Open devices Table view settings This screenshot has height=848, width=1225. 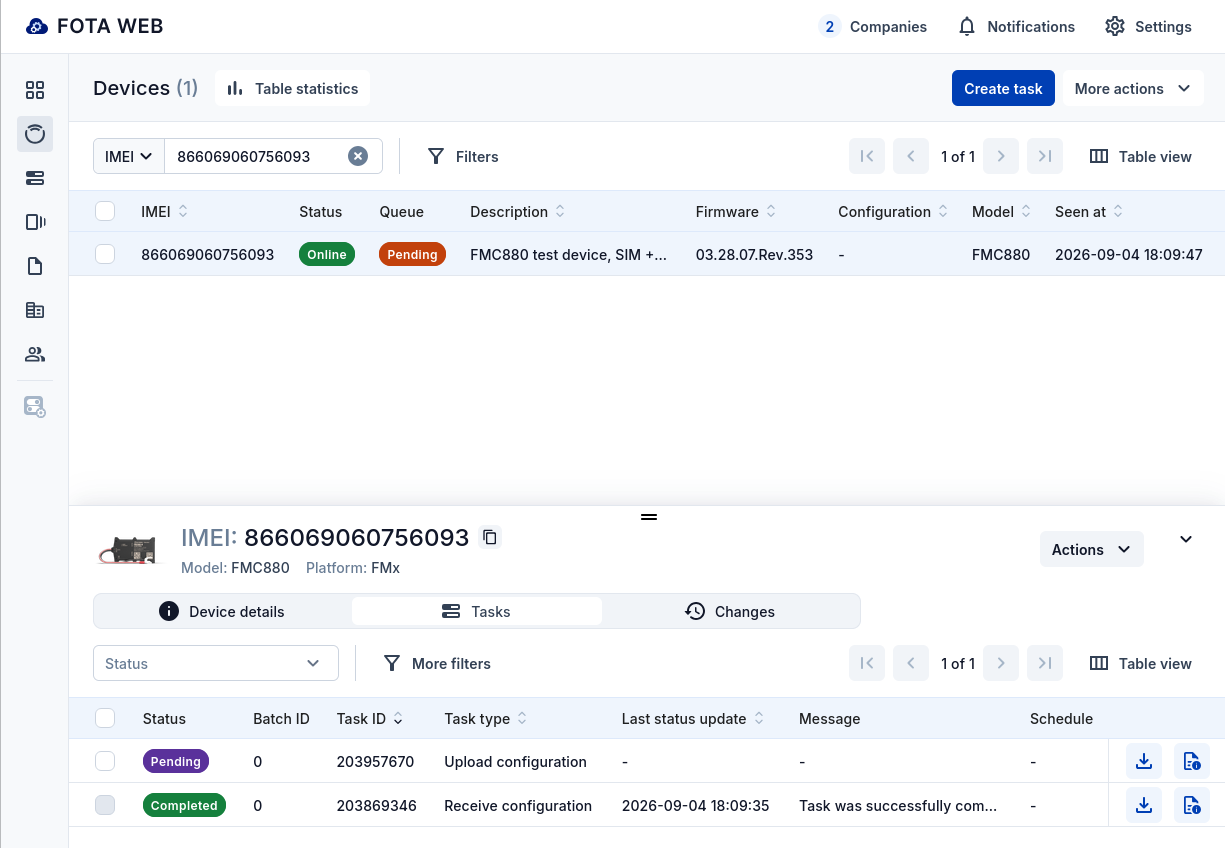1141,156
